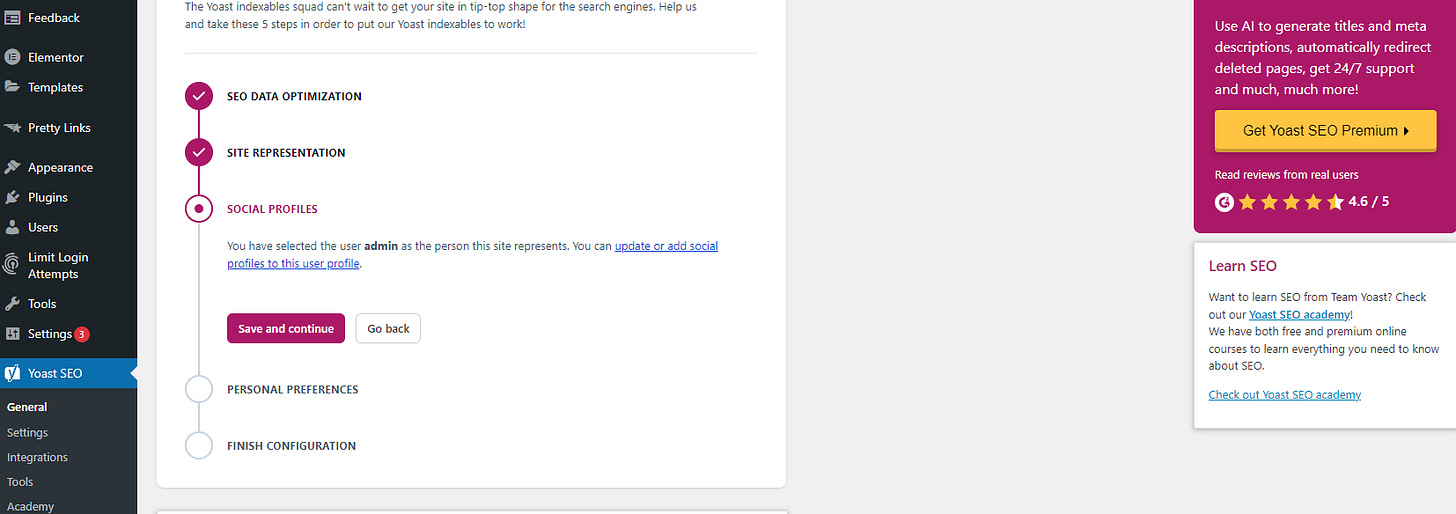
Task: Click the Settings notification badge 3
Action: [82, 334]
